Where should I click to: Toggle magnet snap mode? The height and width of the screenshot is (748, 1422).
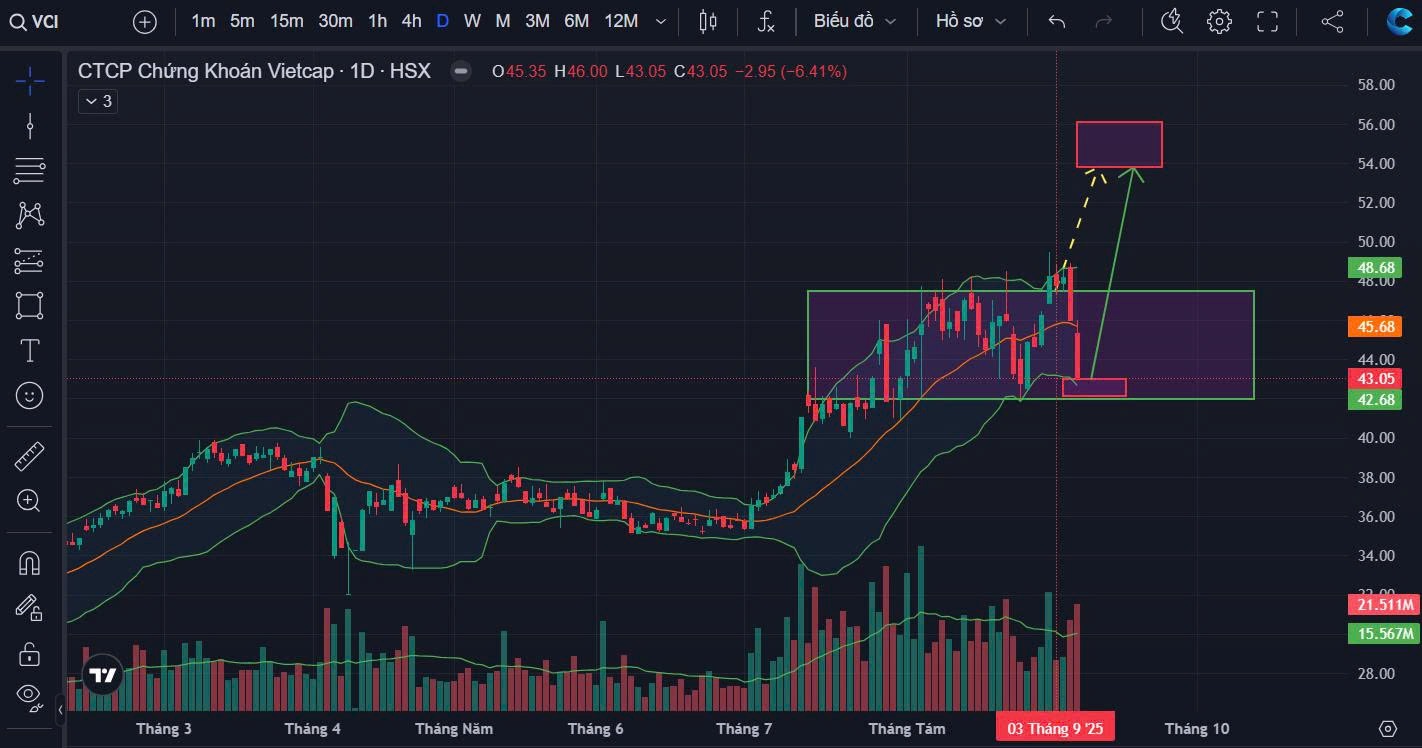click(x=30, y=563)
